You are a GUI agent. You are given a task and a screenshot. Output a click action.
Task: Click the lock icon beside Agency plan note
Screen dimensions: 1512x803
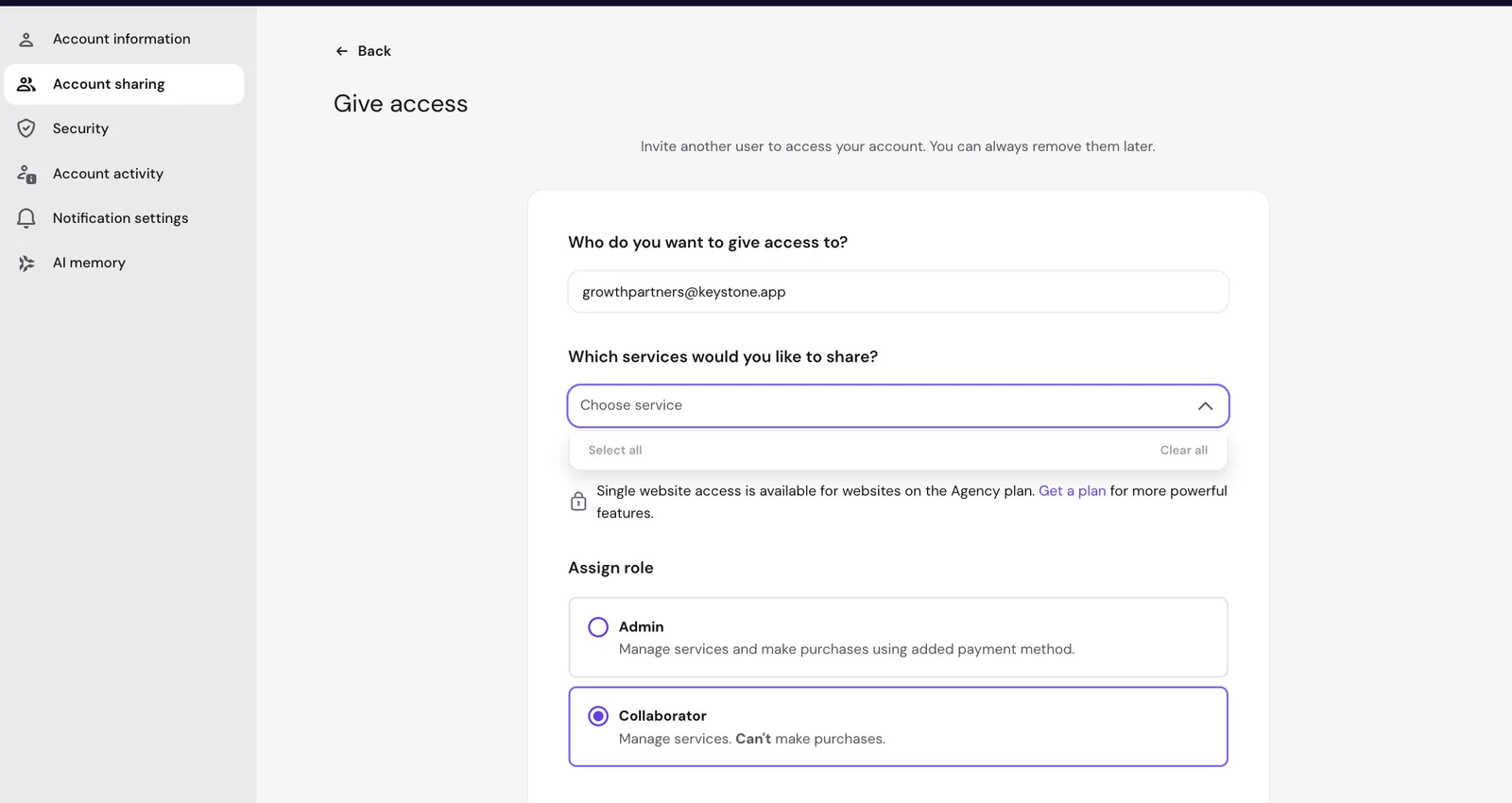click(578, 502)
